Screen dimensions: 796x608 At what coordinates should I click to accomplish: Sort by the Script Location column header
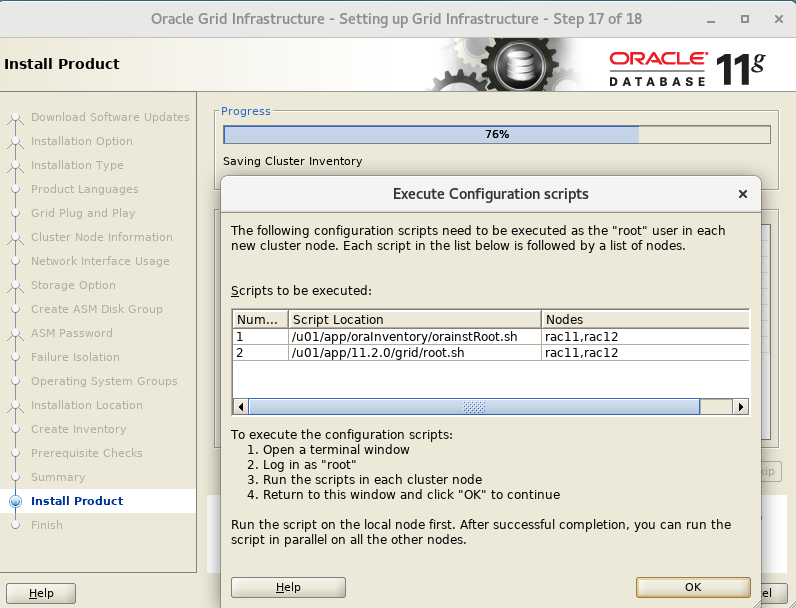tap(414, 319)
